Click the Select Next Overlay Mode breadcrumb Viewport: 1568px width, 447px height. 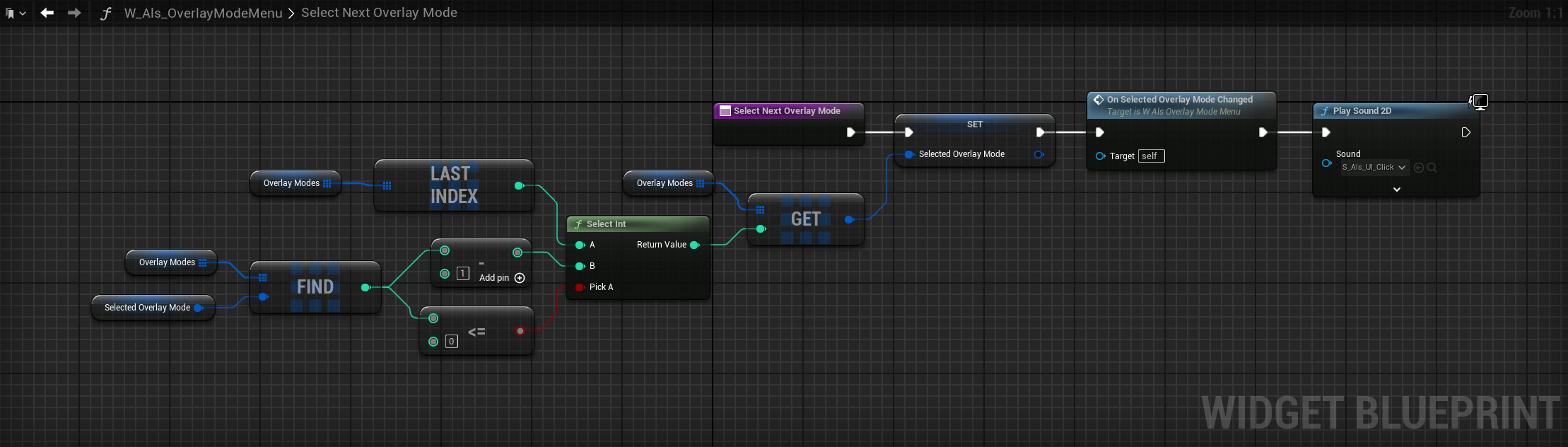(x=379, y=13)
